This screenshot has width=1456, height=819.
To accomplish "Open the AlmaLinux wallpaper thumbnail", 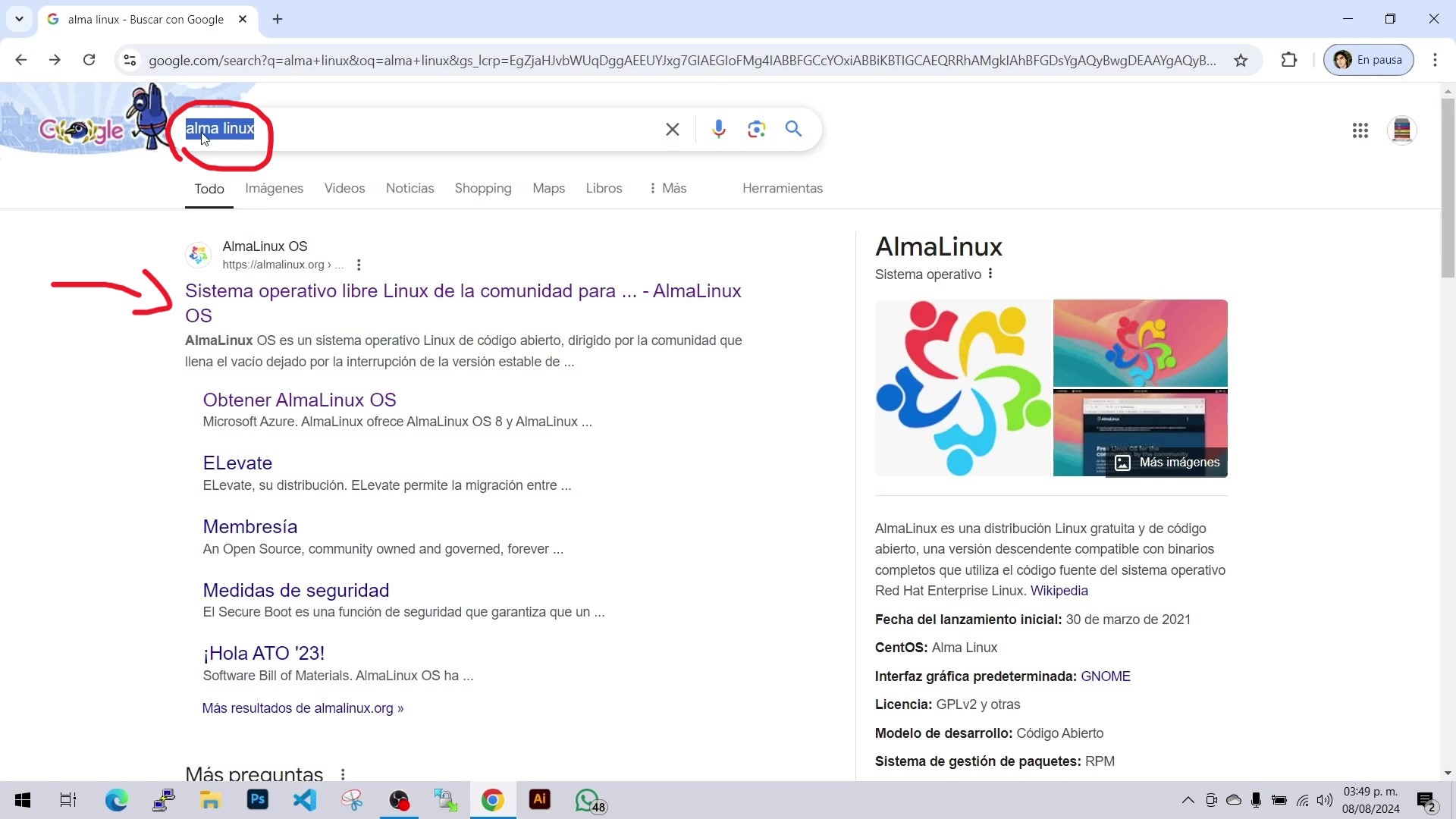I will pyautogui.click(x=1140, y=343).
